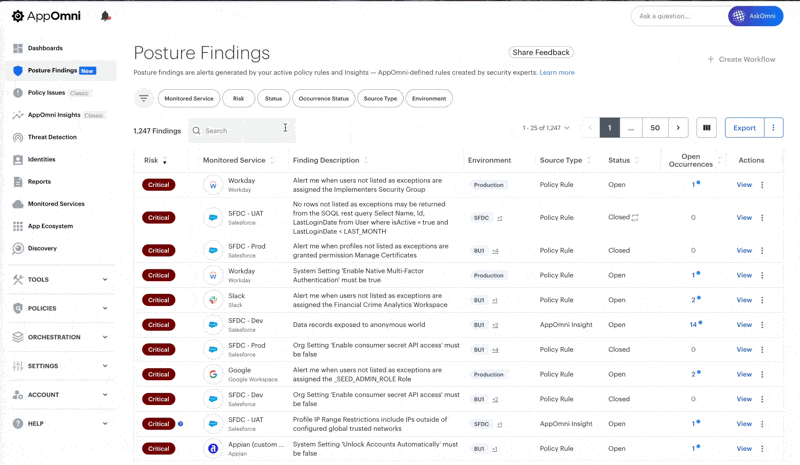Click the Google Workspace service icon
The width and height of the screenshot is (800, 465).
pyautogui.click(x=213, y=374)
